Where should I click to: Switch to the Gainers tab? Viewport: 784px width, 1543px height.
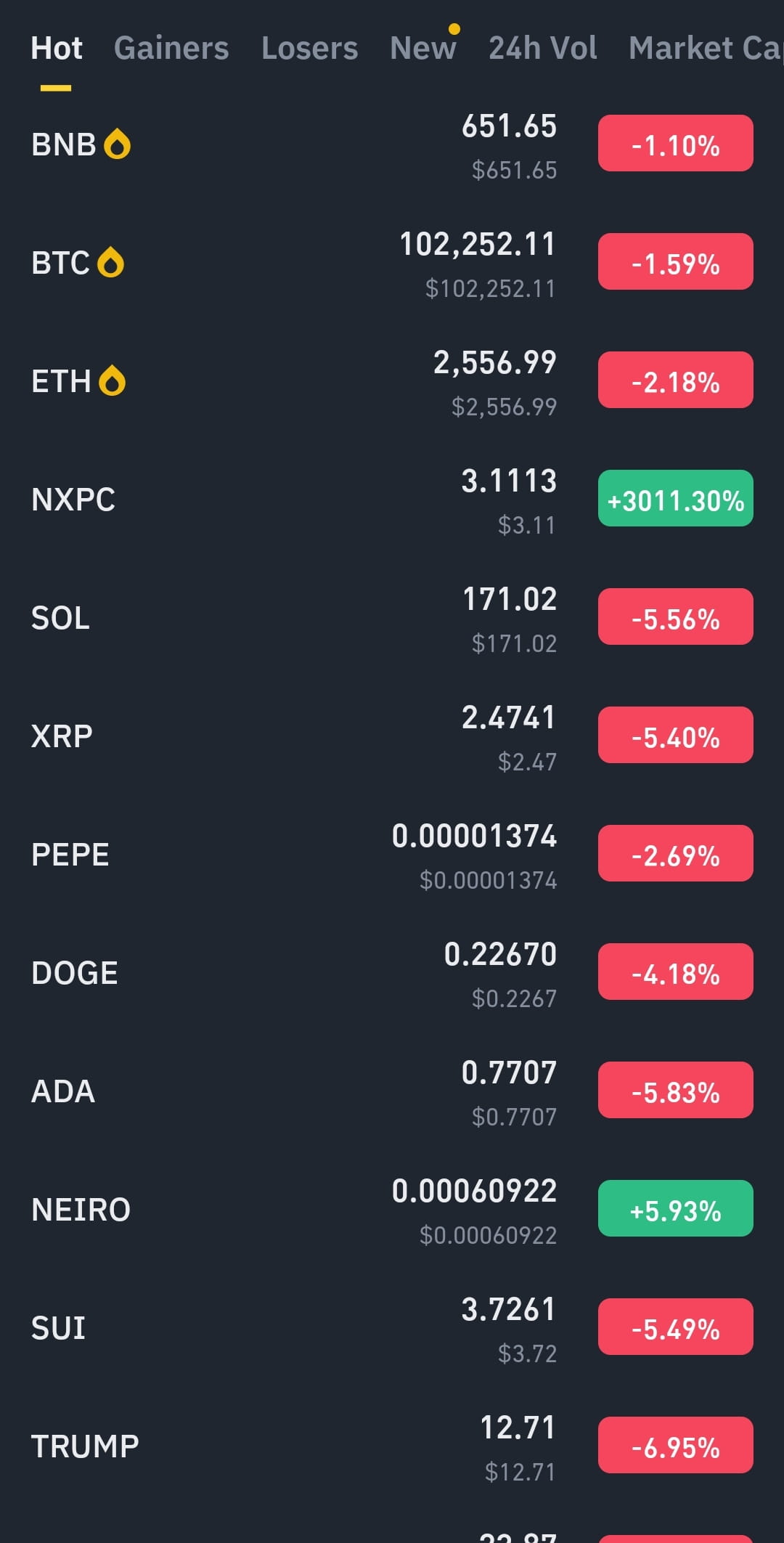click(x=171, y=48)
